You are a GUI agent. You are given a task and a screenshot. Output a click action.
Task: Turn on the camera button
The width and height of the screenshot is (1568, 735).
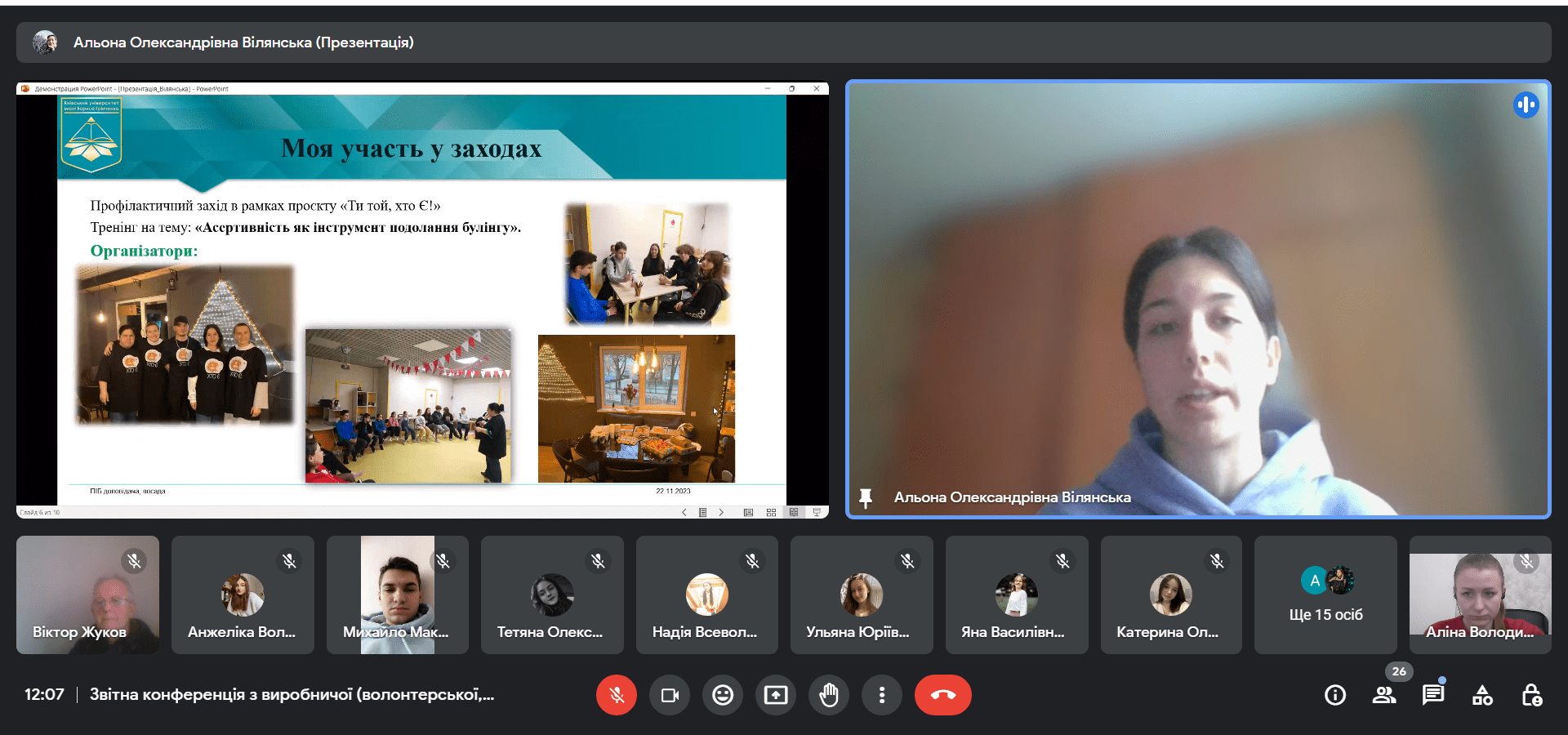[670, 695]
